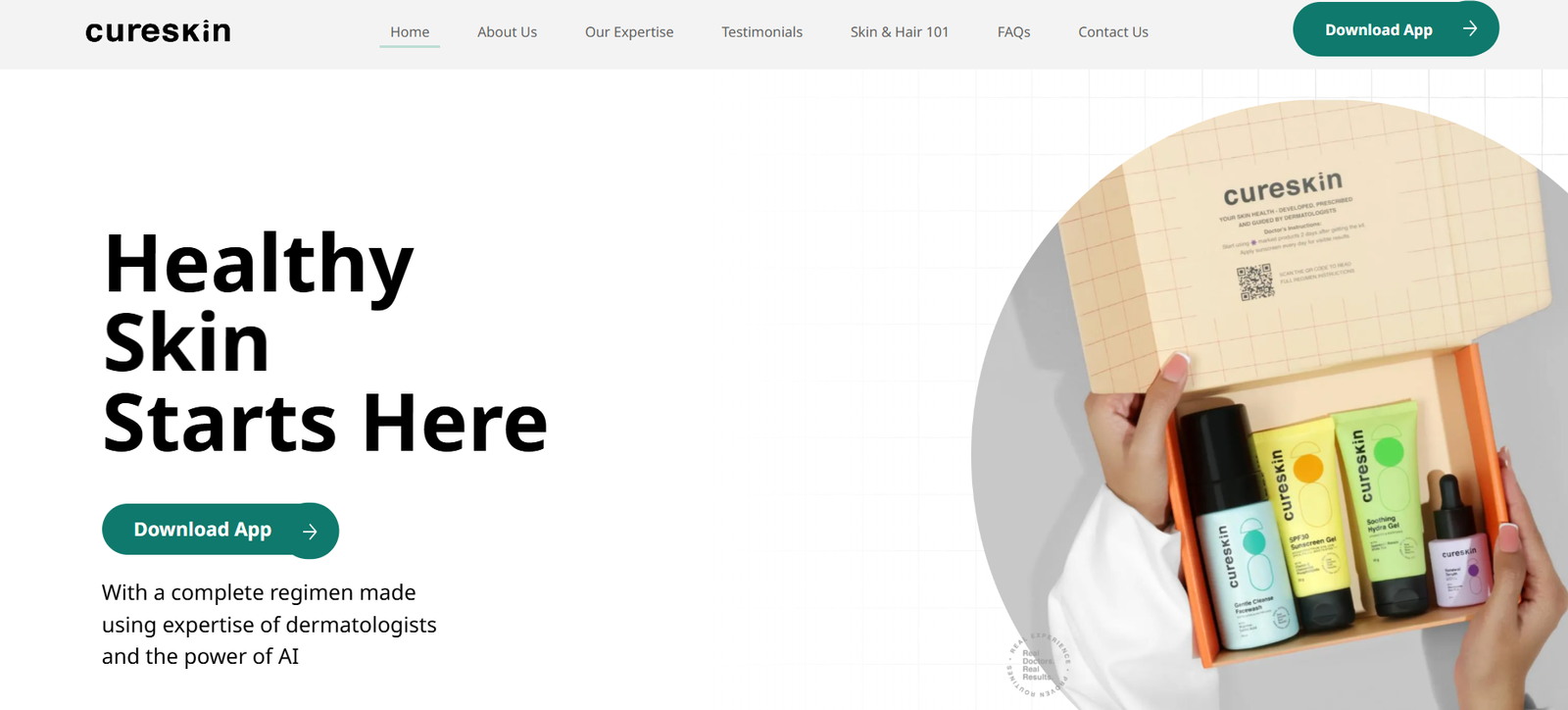Go to Our Expertise section
This screenshot has height=710, width=1568.
click(629, 31)
